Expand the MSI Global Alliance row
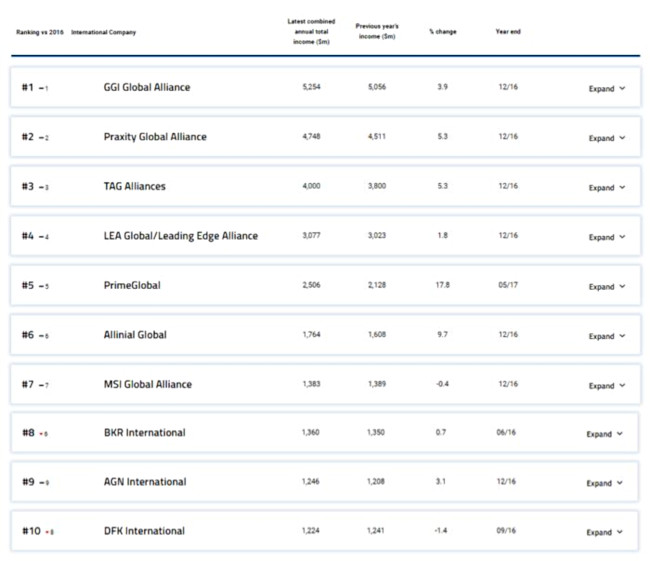Image resolution: width=650 pixels, height=561 pixels. click(607, 385)
